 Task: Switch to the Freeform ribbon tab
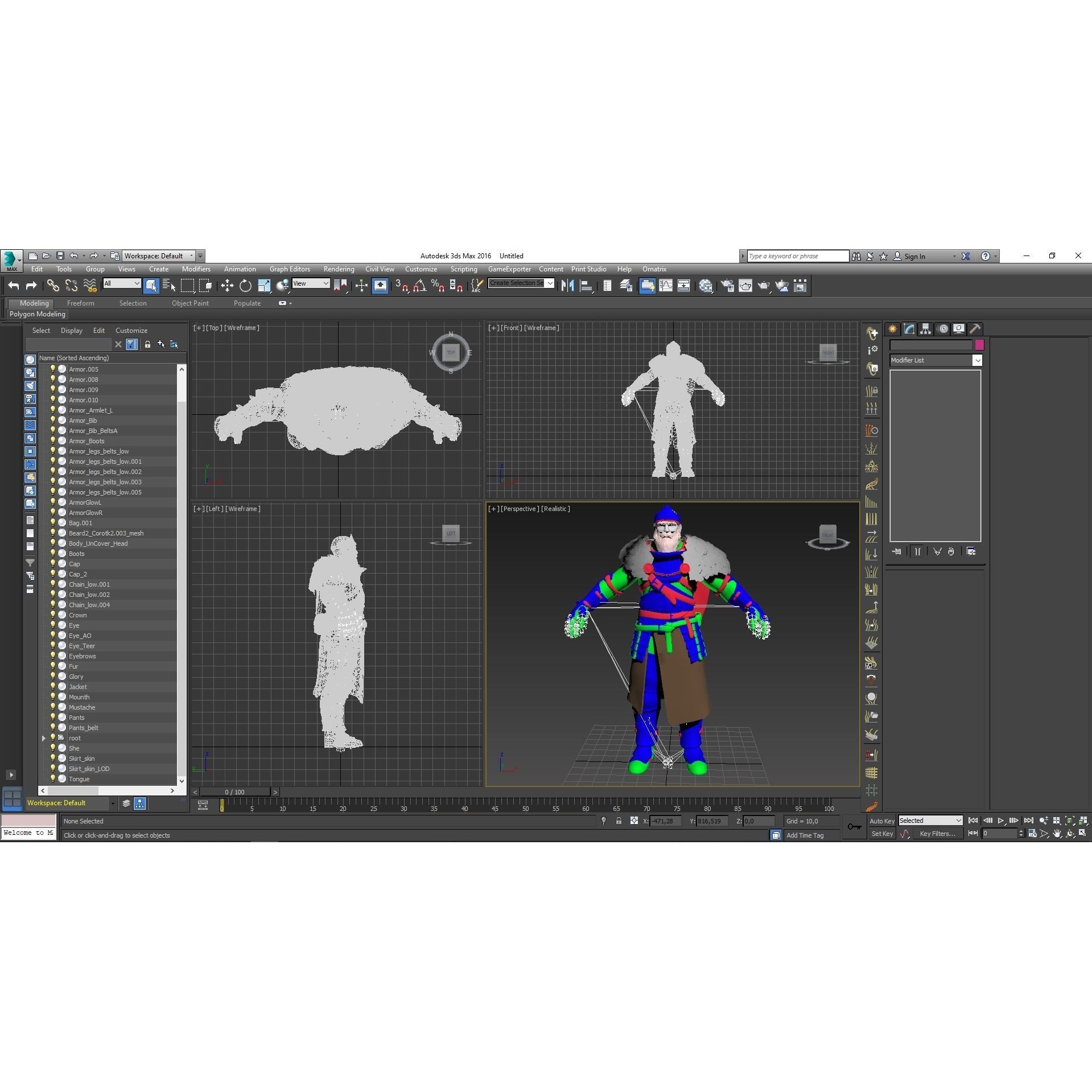80,303
